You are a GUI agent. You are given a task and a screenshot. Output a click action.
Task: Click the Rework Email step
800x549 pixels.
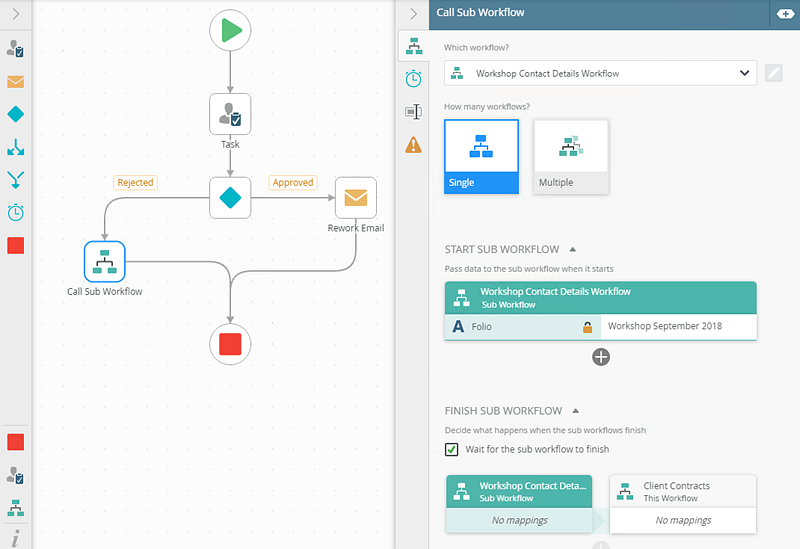[355, 198]
